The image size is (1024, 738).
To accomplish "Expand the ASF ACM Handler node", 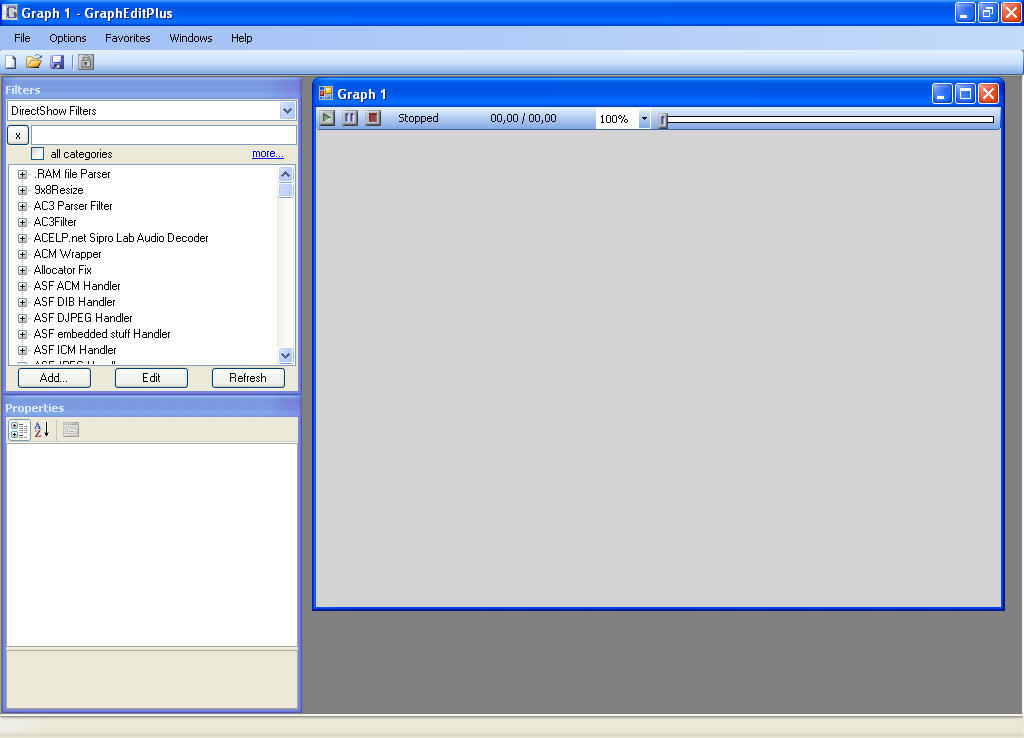I will [x=22, y=286].
